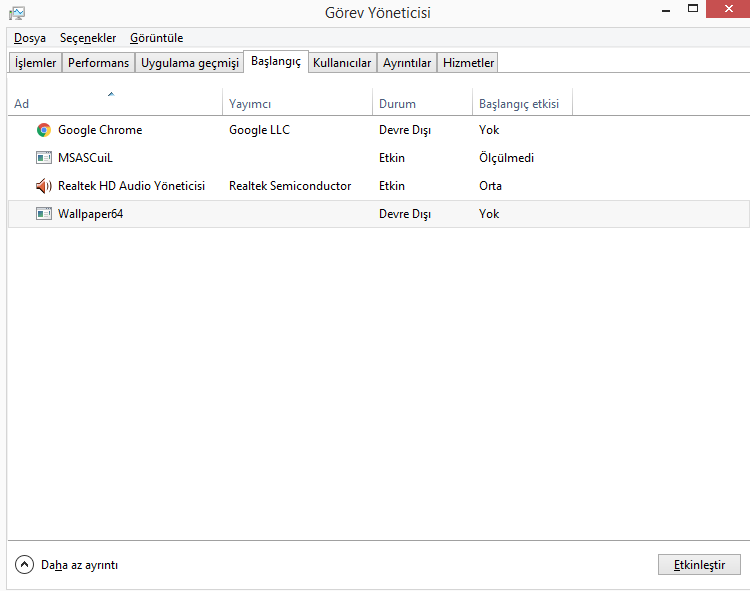
Task: Open the Seçenekler menu
Action: pos(88,38)
